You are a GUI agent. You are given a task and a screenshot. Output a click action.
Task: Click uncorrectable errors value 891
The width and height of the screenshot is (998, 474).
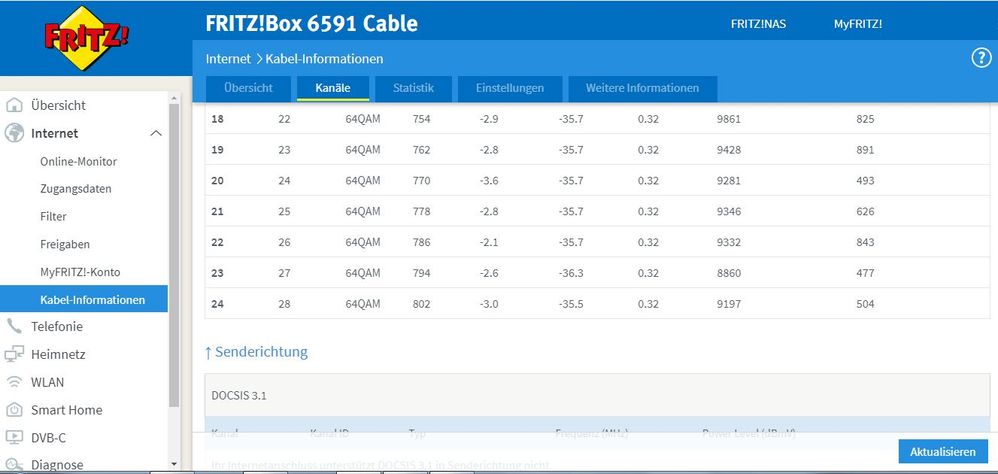click(x=865, y=150)
